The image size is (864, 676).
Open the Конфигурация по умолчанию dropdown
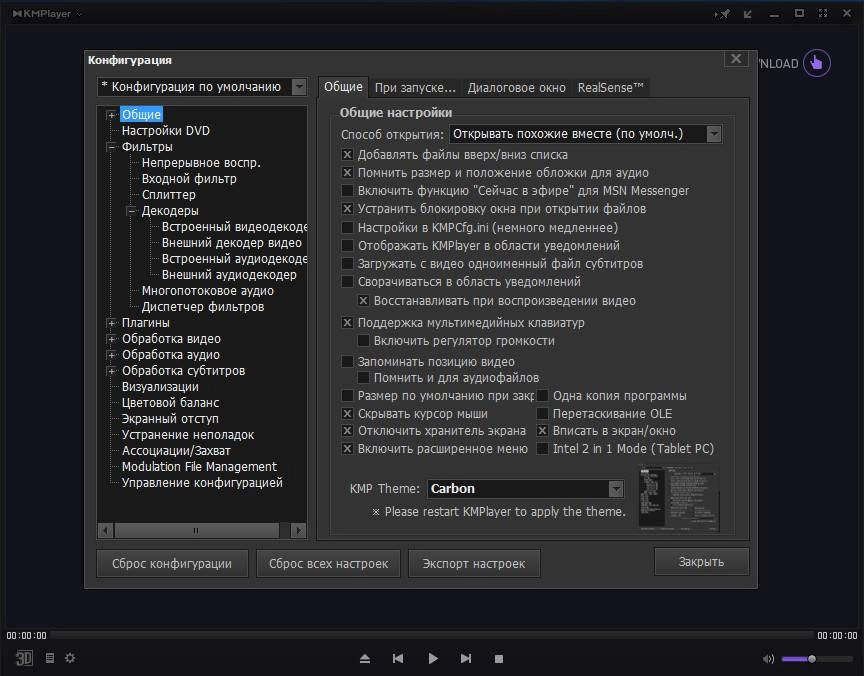point(299,86)
